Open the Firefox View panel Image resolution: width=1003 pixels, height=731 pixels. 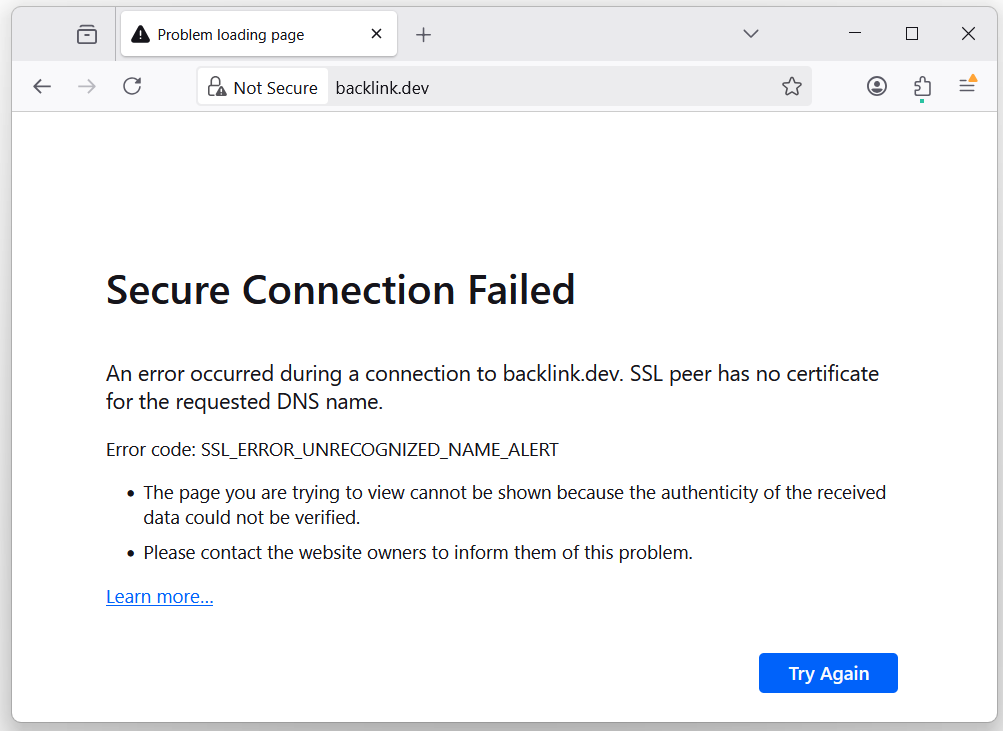87,33
